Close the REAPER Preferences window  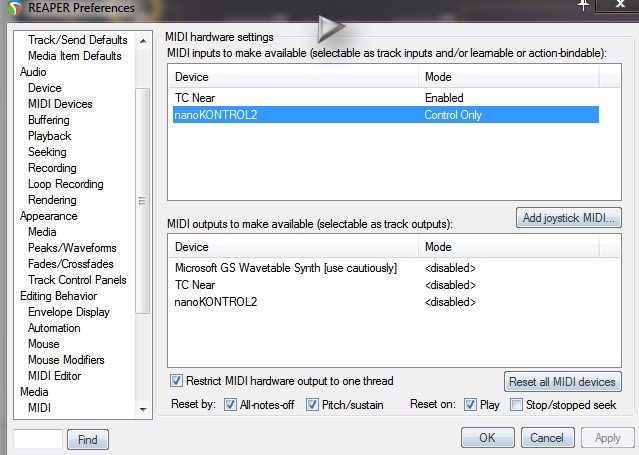click(619, 4)
